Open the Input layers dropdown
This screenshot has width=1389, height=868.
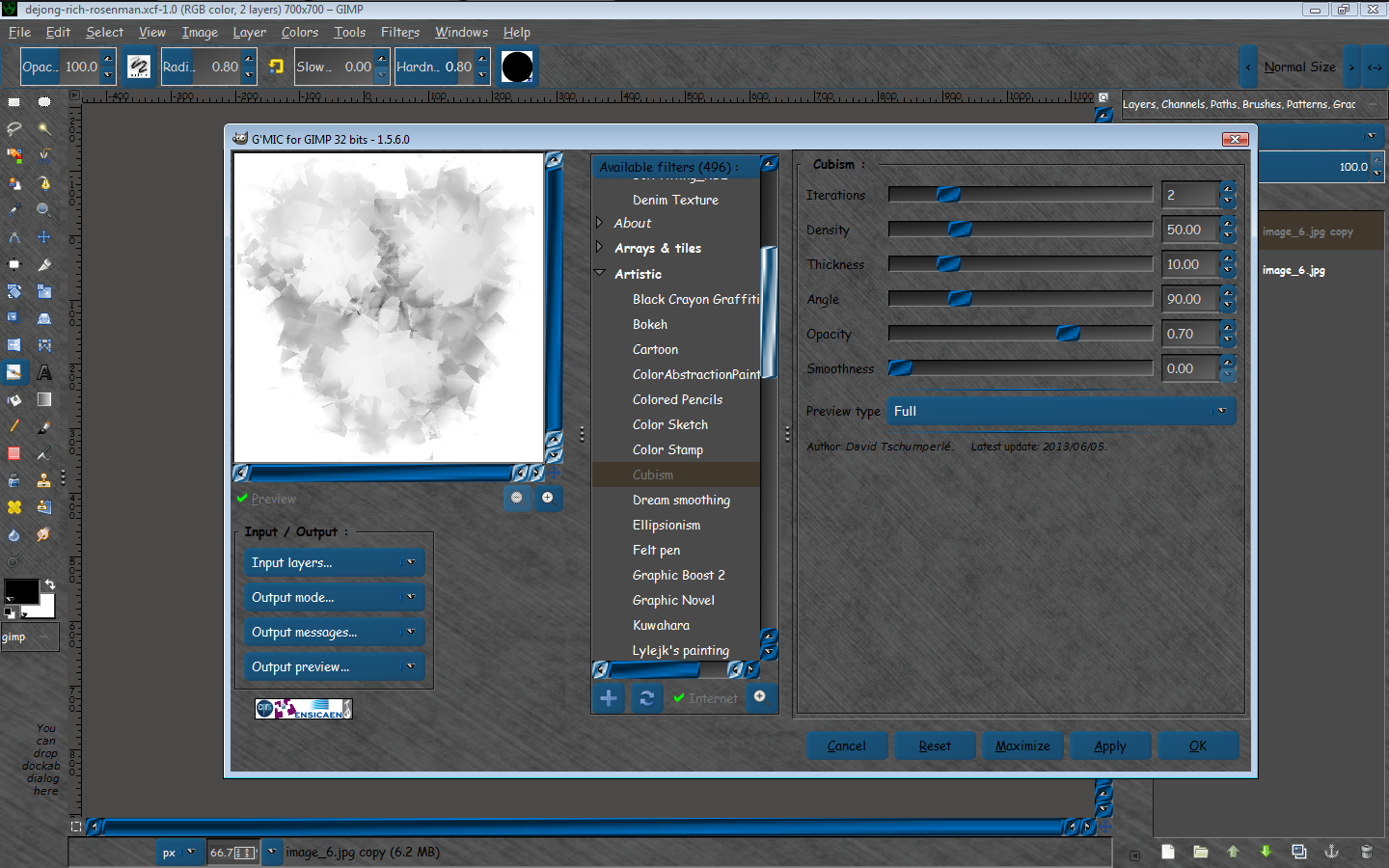coord(334,562)
